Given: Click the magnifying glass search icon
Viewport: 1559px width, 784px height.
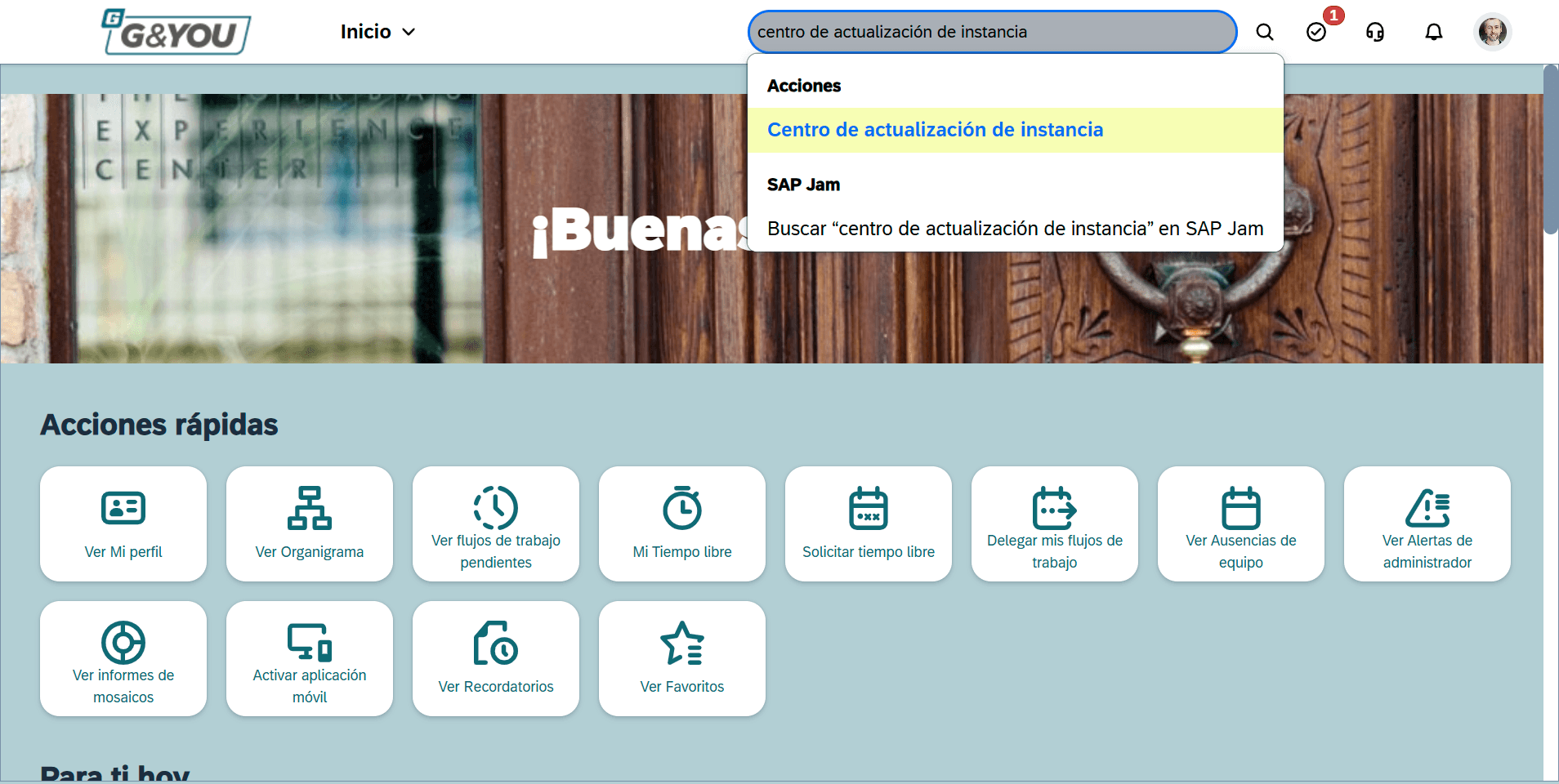Looking at the screenshot, I should coord(1265,32).
